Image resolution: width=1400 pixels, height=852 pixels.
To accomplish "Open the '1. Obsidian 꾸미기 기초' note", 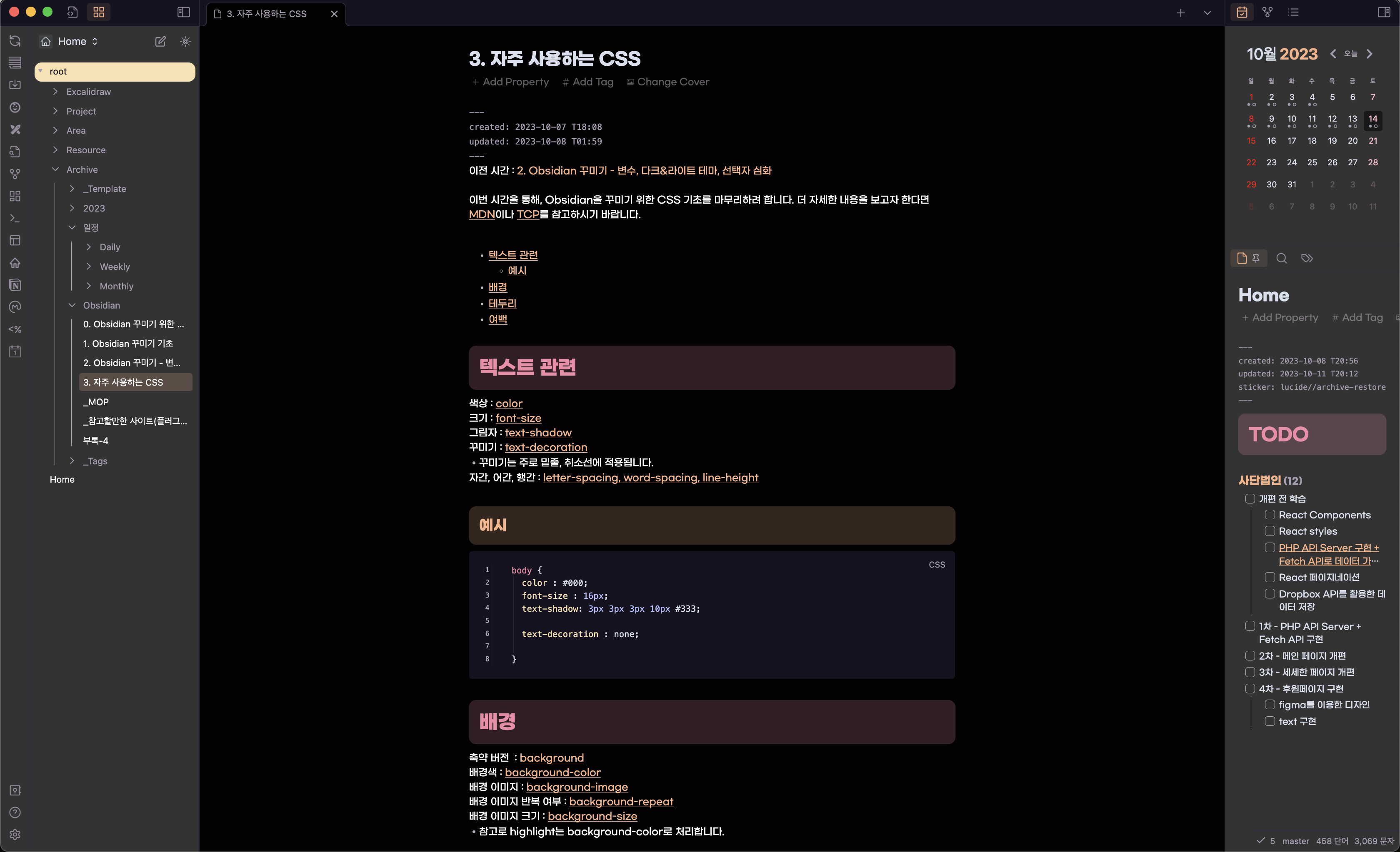I will click(x=128, y=343).
